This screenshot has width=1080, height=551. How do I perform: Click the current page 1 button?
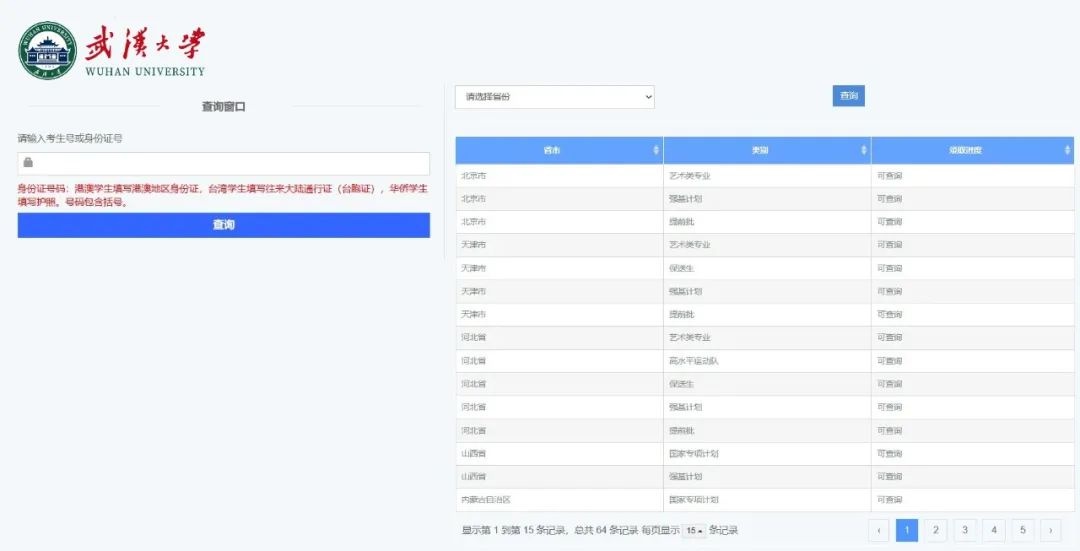907,530
